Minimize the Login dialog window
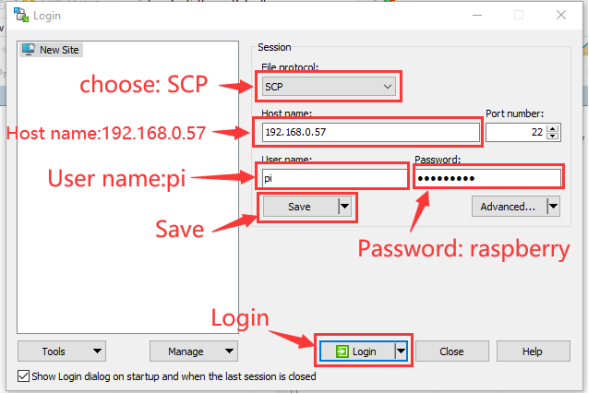 [477, 15]
